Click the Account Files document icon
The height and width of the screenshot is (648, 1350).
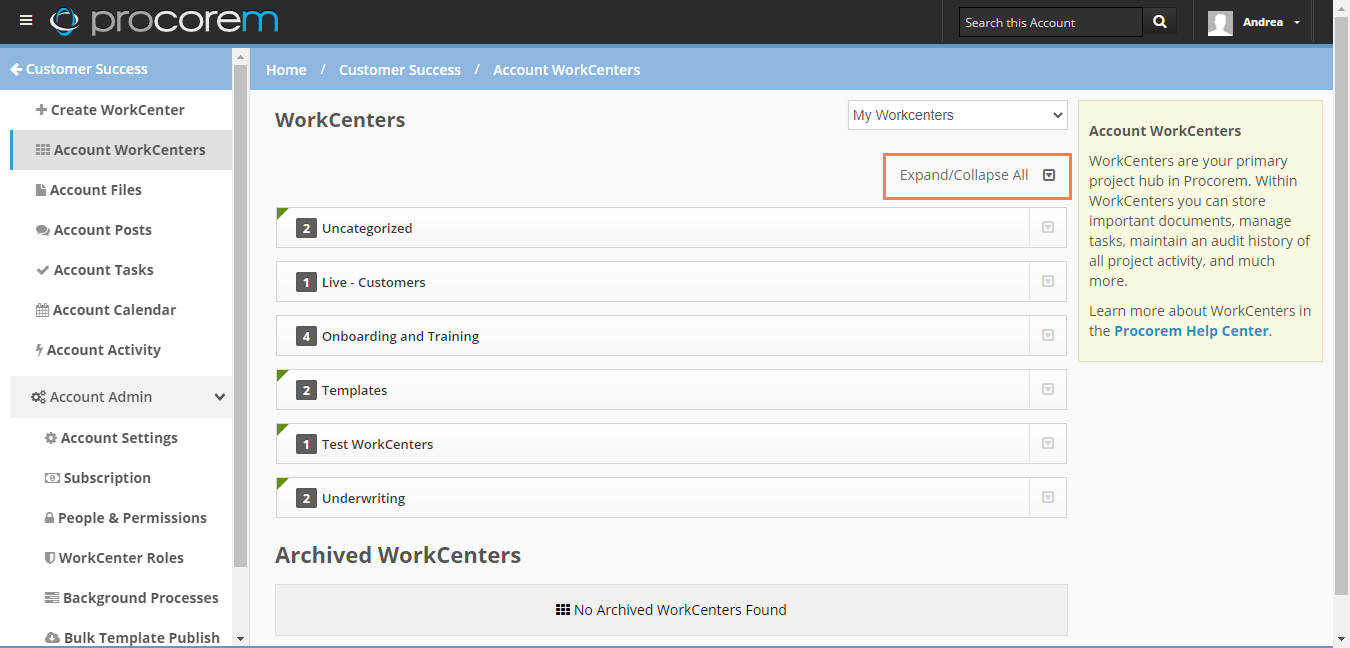click(41, 190)
